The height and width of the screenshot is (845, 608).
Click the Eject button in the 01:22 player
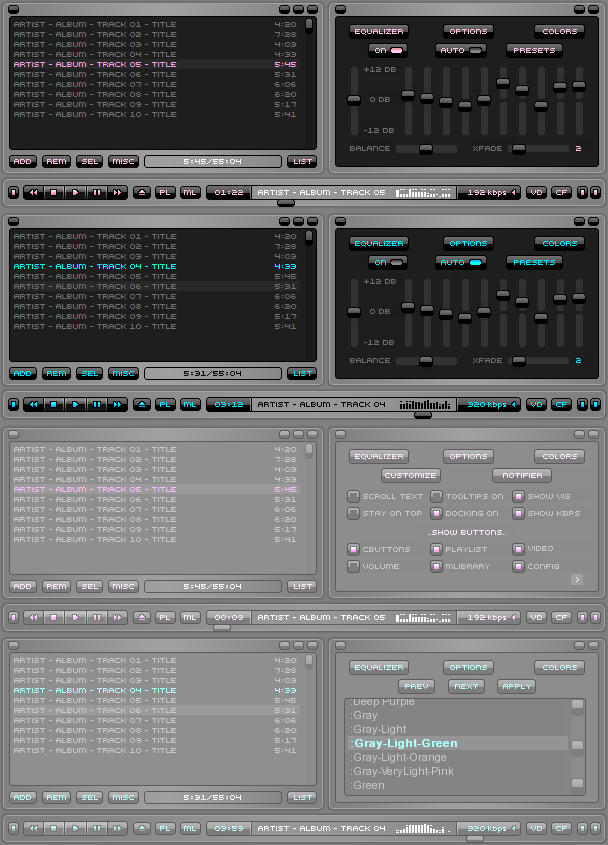click(x=142, y=192)
